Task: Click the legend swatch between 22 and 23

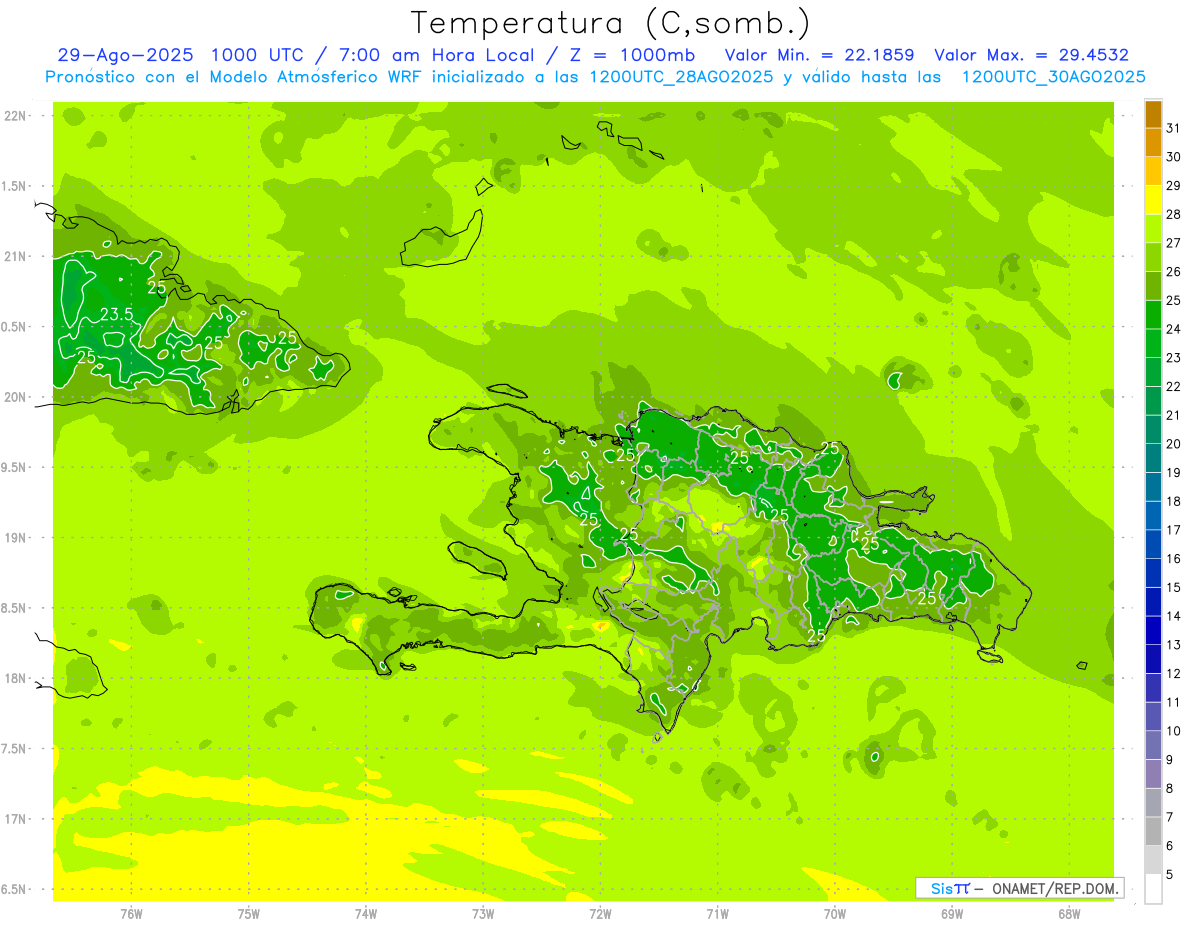Action: click(x=1153, y=372)
